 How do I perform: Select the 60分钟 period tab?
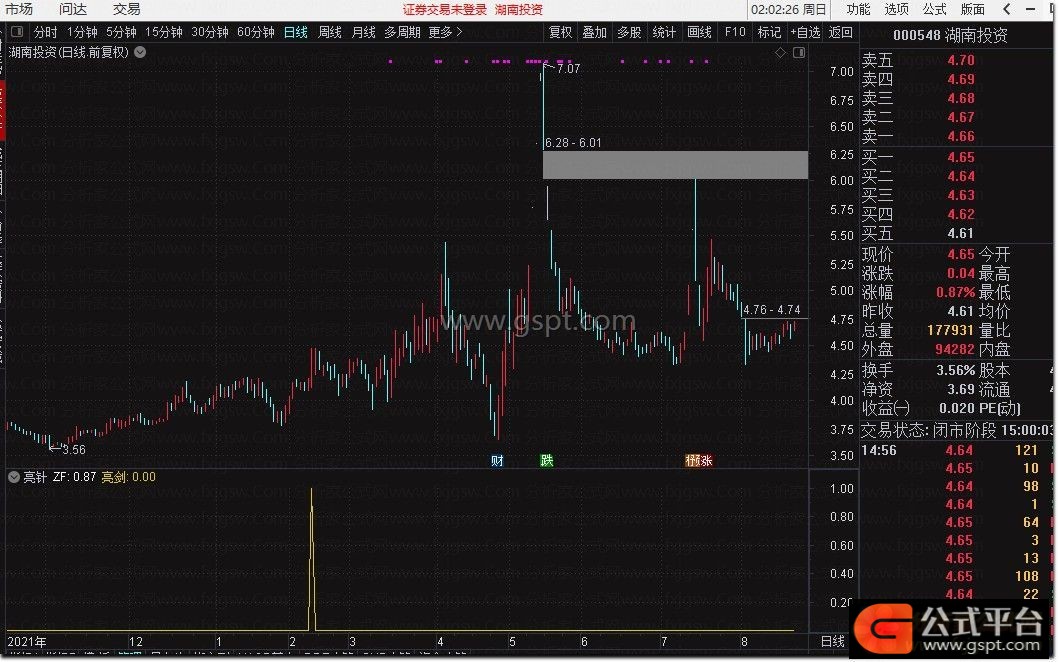[x=256, y=32]
